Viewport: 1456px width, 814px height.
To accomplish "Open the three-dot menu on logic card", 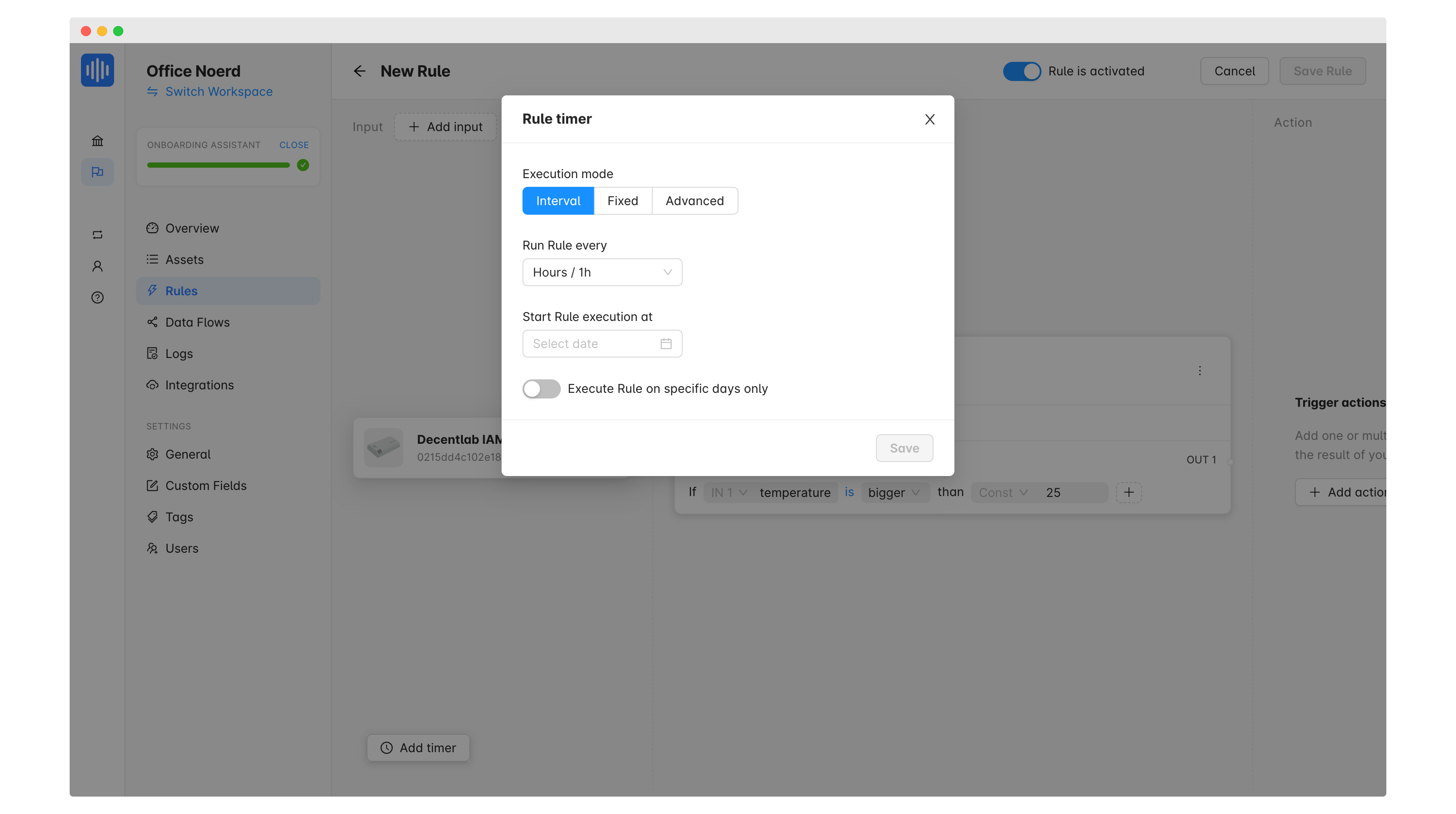I will coord(1200,371).
